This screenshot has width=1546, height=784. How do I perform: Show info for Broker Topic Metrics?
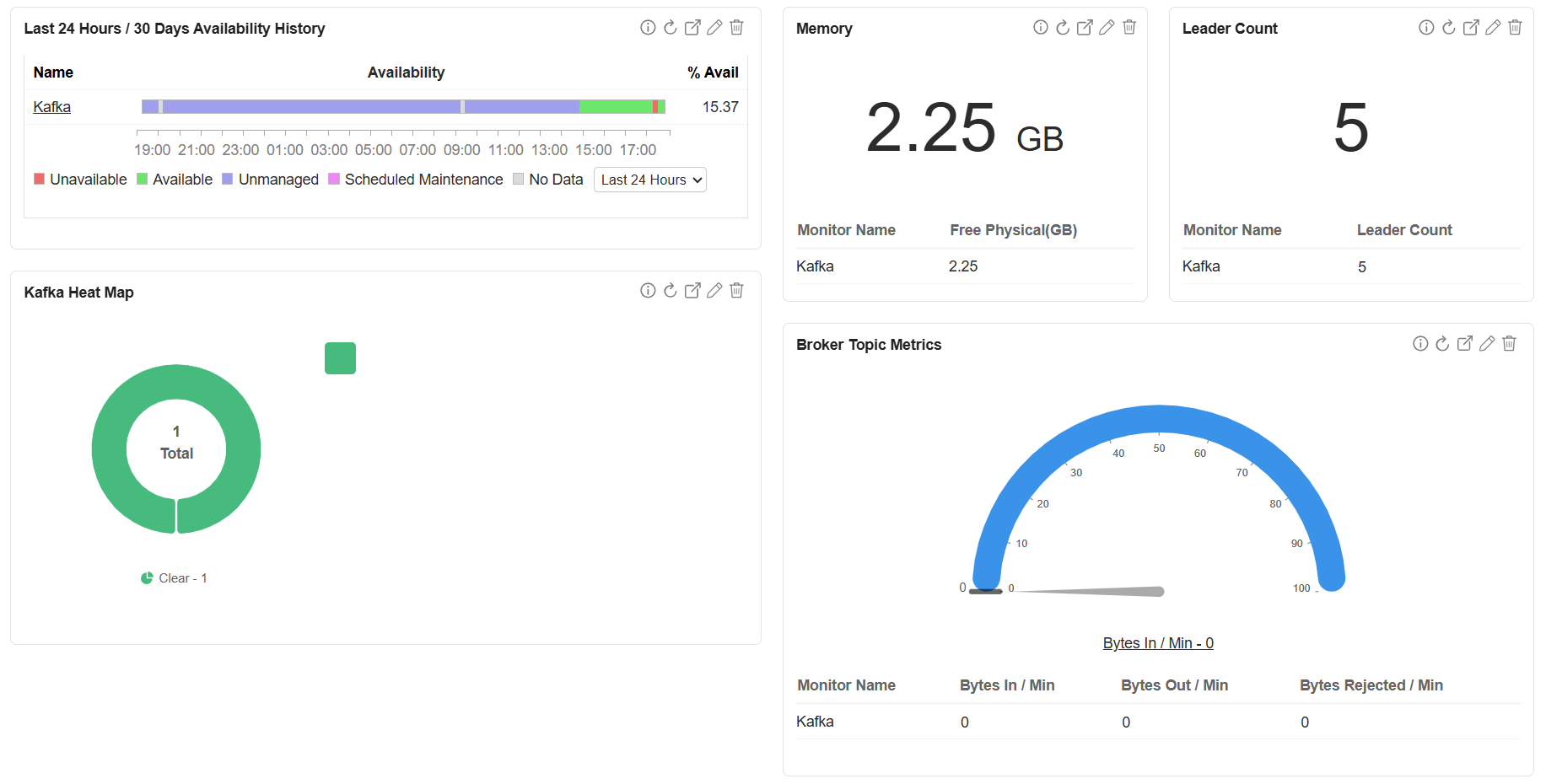pyautogui.click(x=1419, y=343)
